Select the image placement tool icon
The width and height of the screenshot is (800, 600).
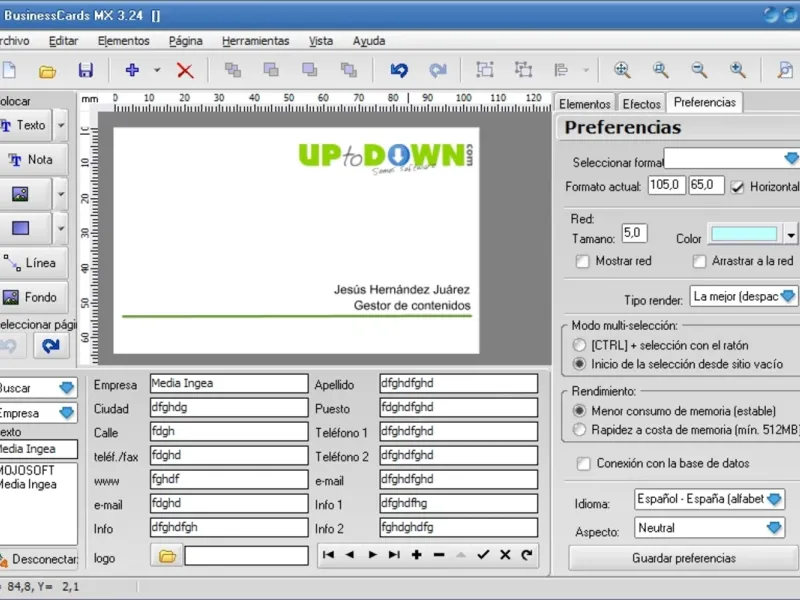click(20, 194)
